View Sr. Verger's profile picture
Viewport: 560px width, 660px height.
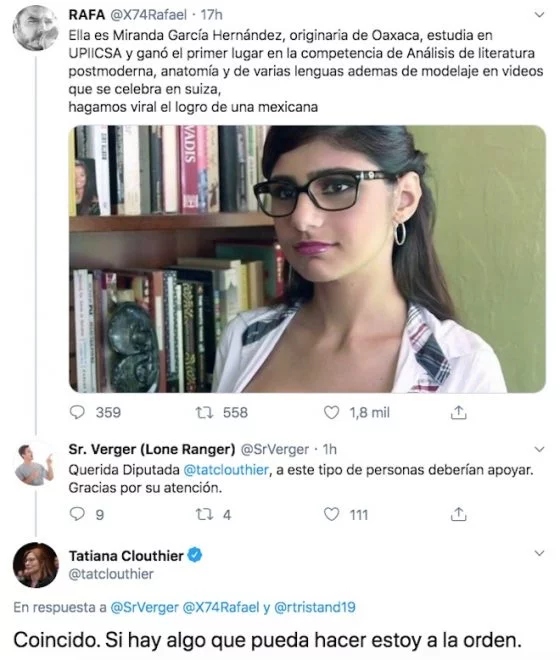tap(35, 463)
